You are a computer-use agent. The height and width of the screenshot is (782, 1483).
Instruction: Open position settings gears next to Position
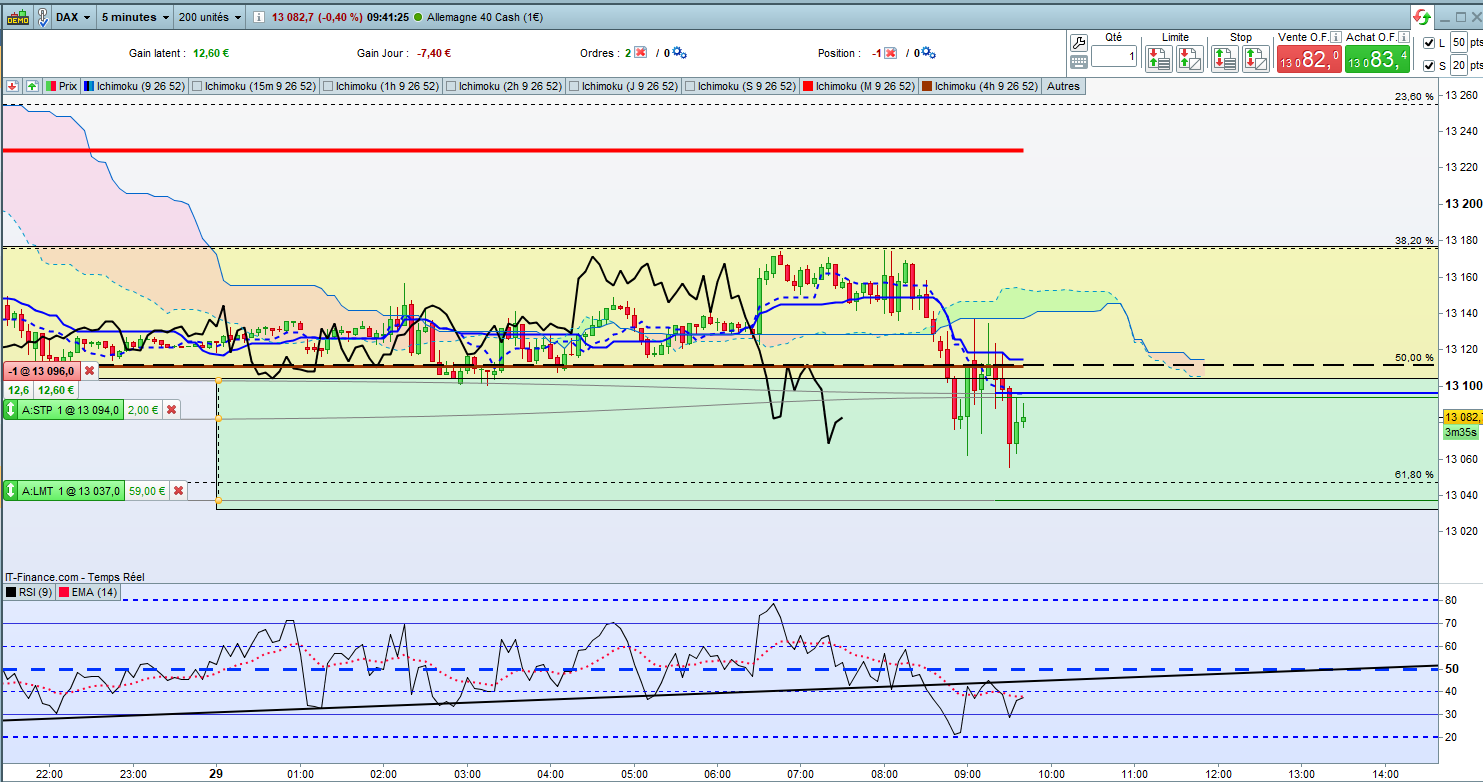tap(927, 53)
